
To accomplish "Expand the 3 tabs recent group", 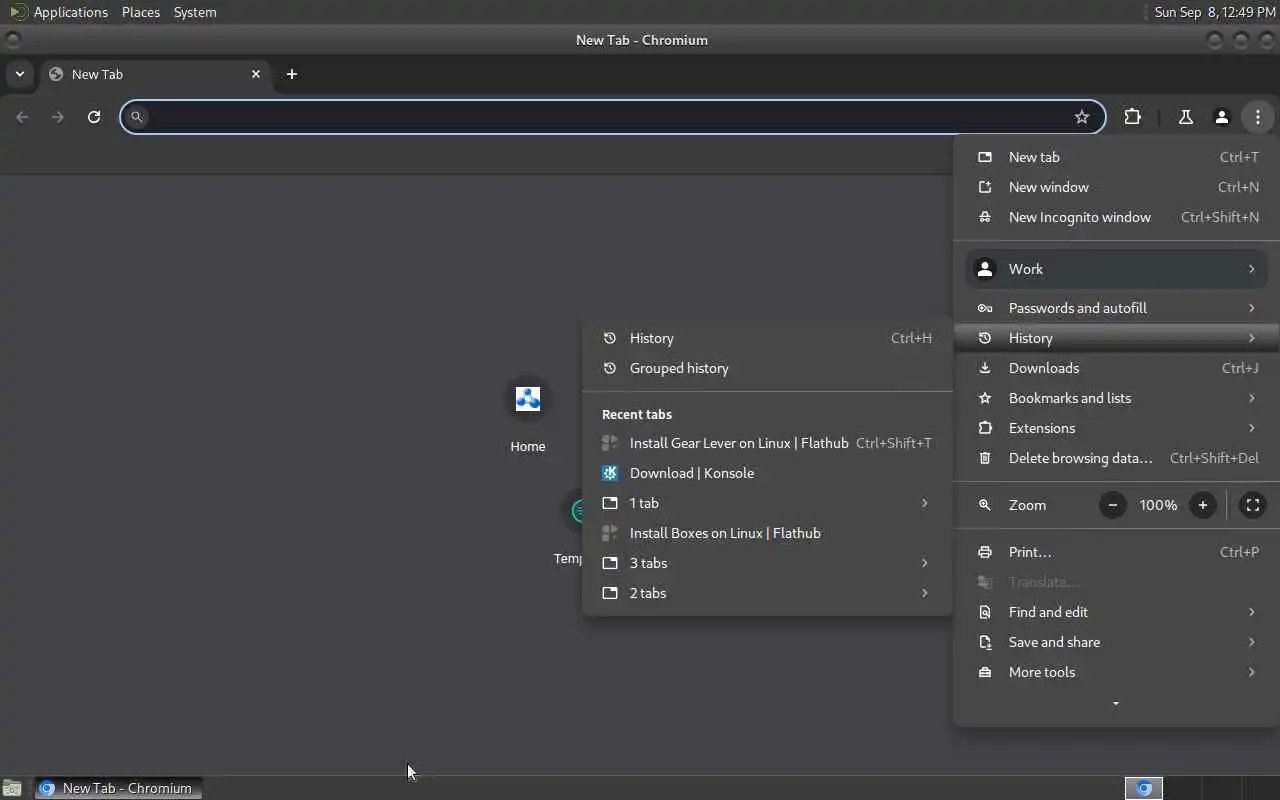I will point(767,563).
